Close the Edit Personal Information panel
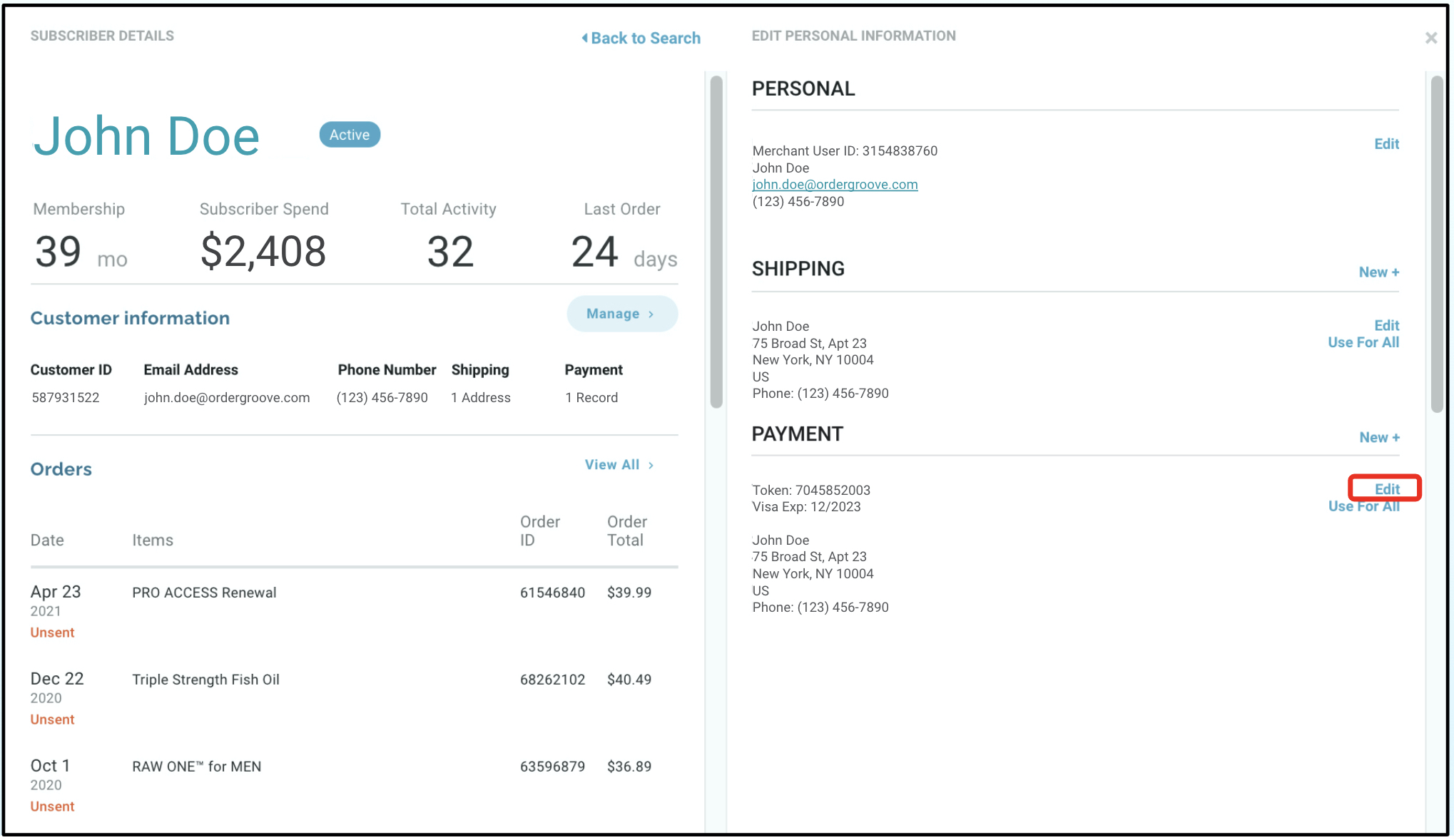 coord(1430,38)
